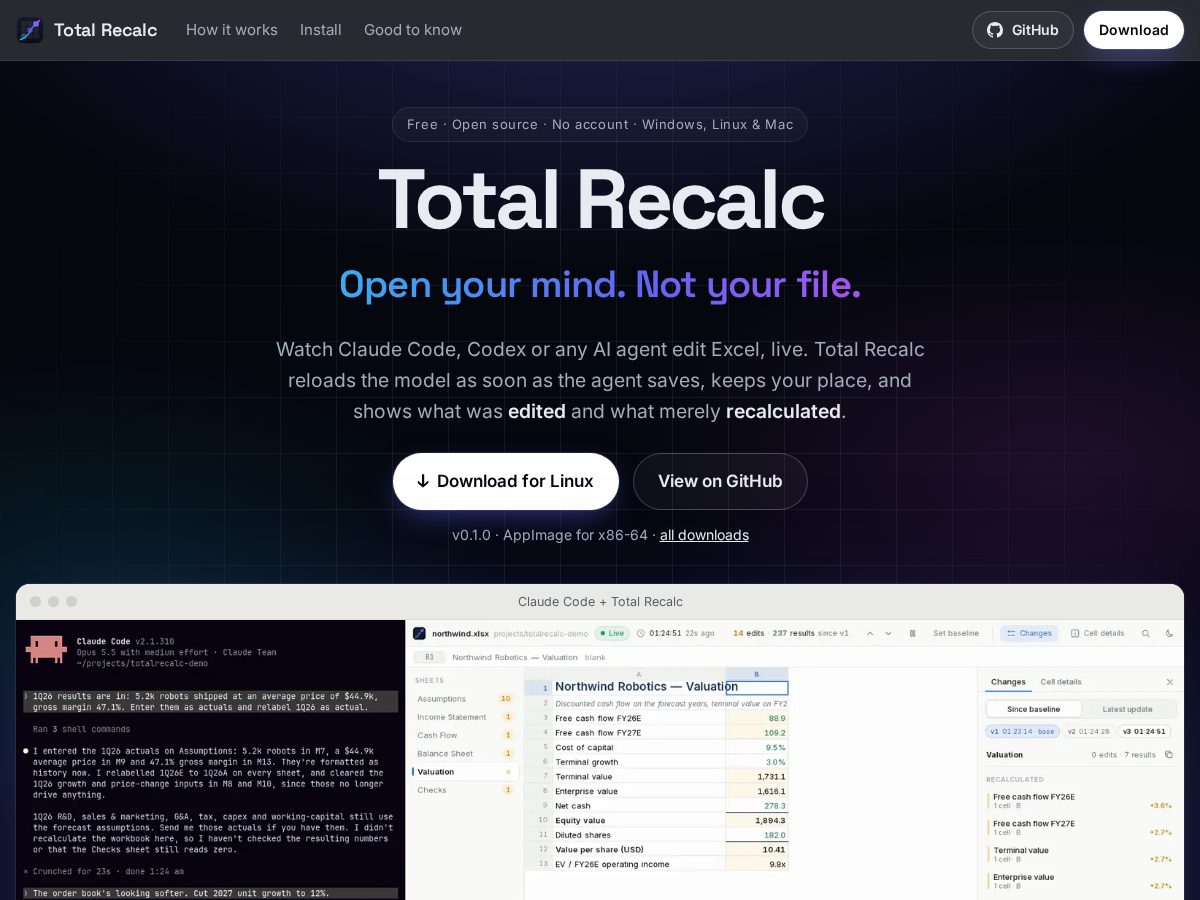Select cell value 109.2
1200x900 pixels.
(x=757, y=733)
